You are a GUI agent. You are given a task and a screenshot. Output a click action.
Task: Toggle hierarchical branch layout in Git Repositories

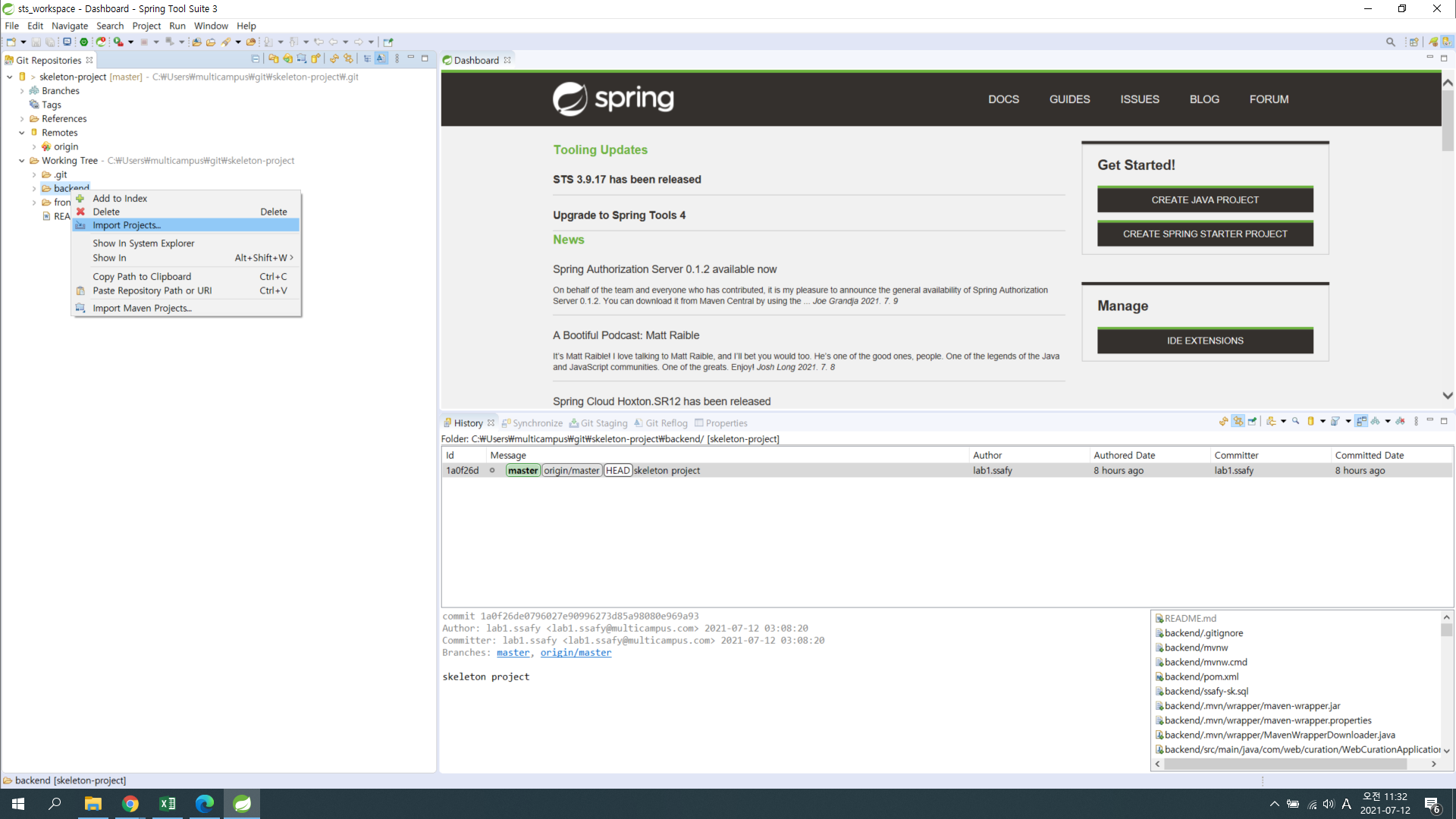coord(367,58)
